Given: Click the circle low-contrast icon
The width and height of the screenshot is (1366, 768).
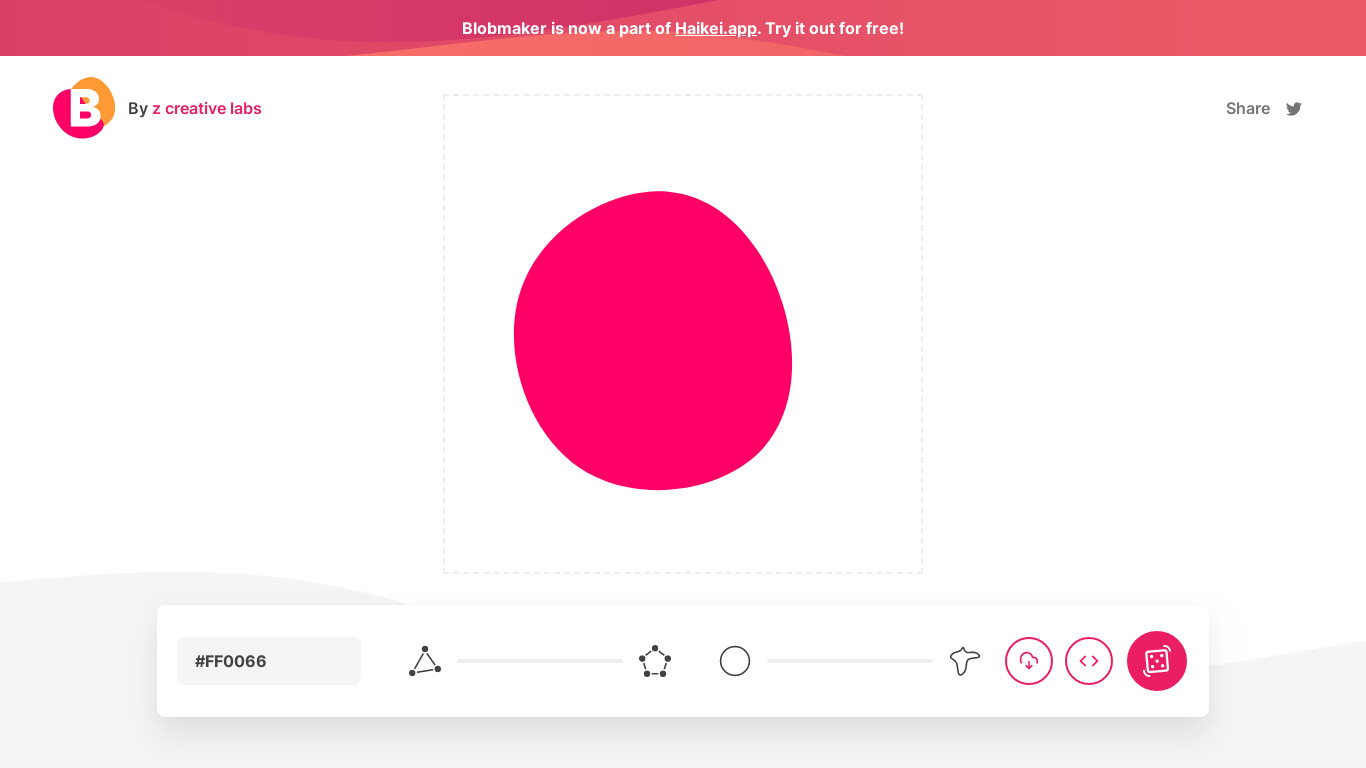Looking at the screenshot, I should 735,661.
